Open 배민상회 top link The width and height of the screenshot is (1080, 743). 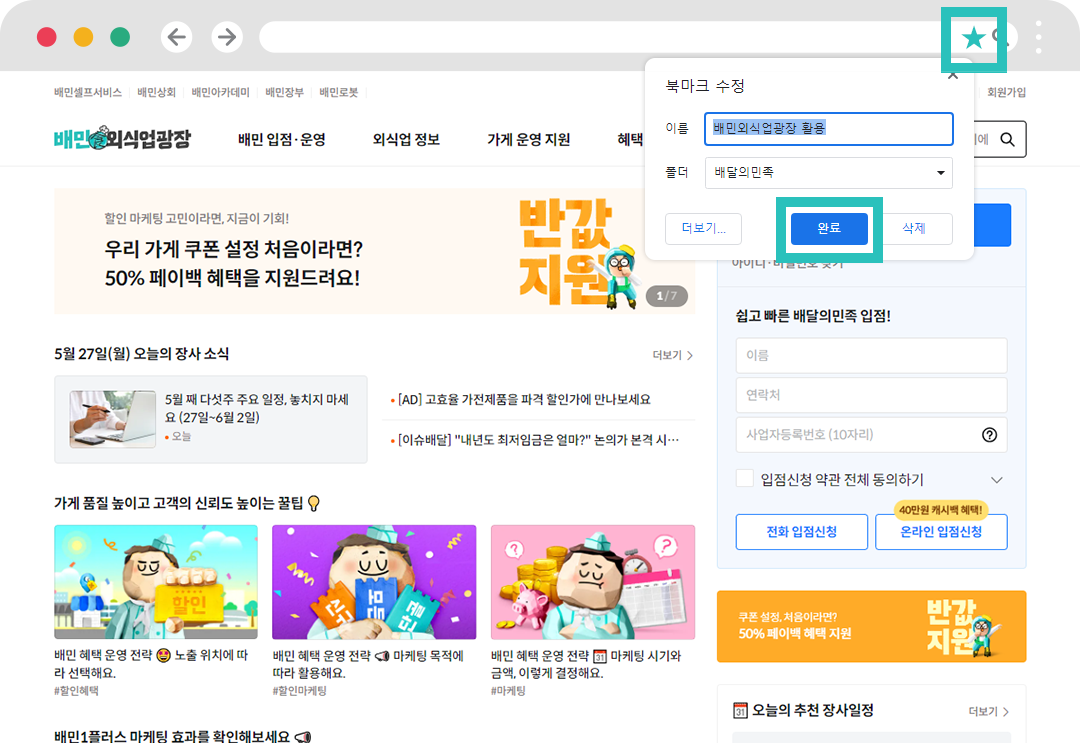point(156,92)
